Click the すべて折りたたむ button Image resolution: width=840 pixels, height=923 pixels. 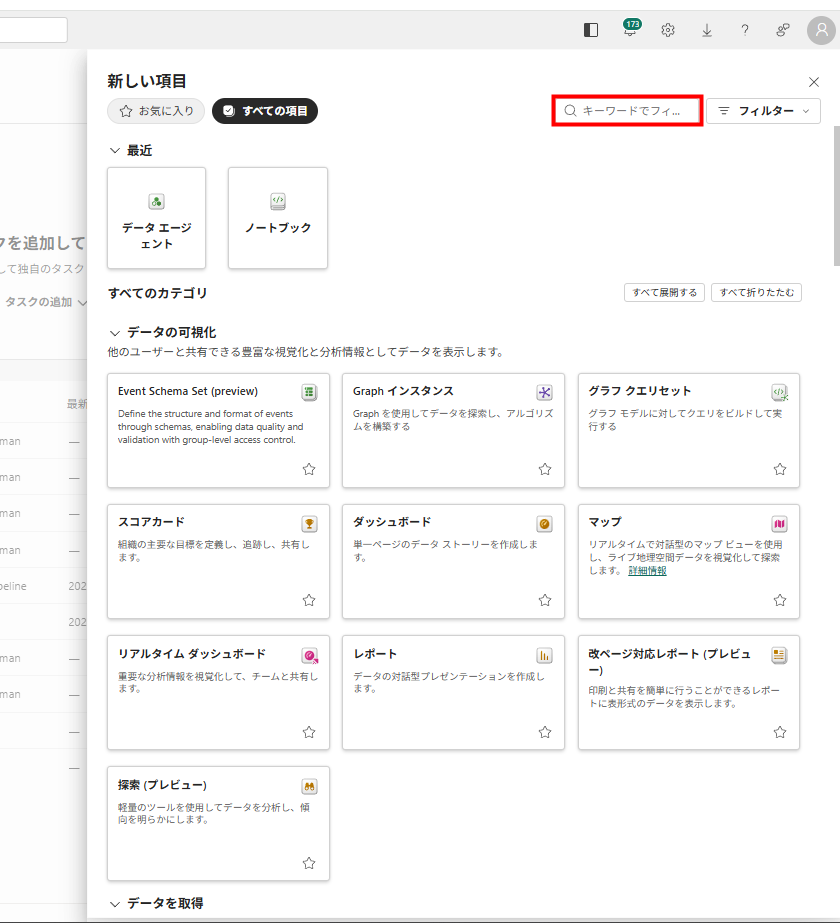point(756,293)
